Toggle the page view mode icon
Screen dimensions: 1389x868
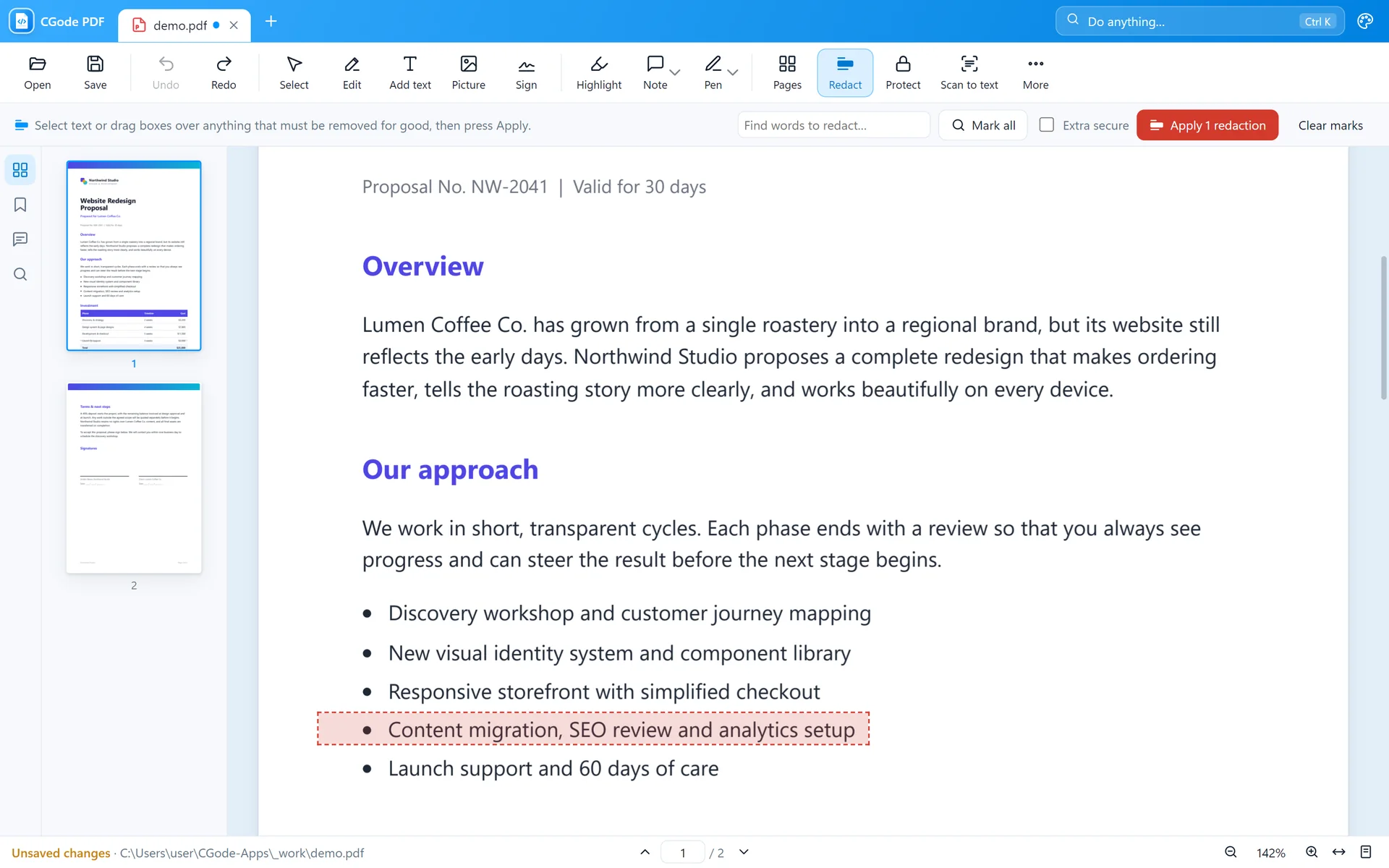tap(1366, 852)
